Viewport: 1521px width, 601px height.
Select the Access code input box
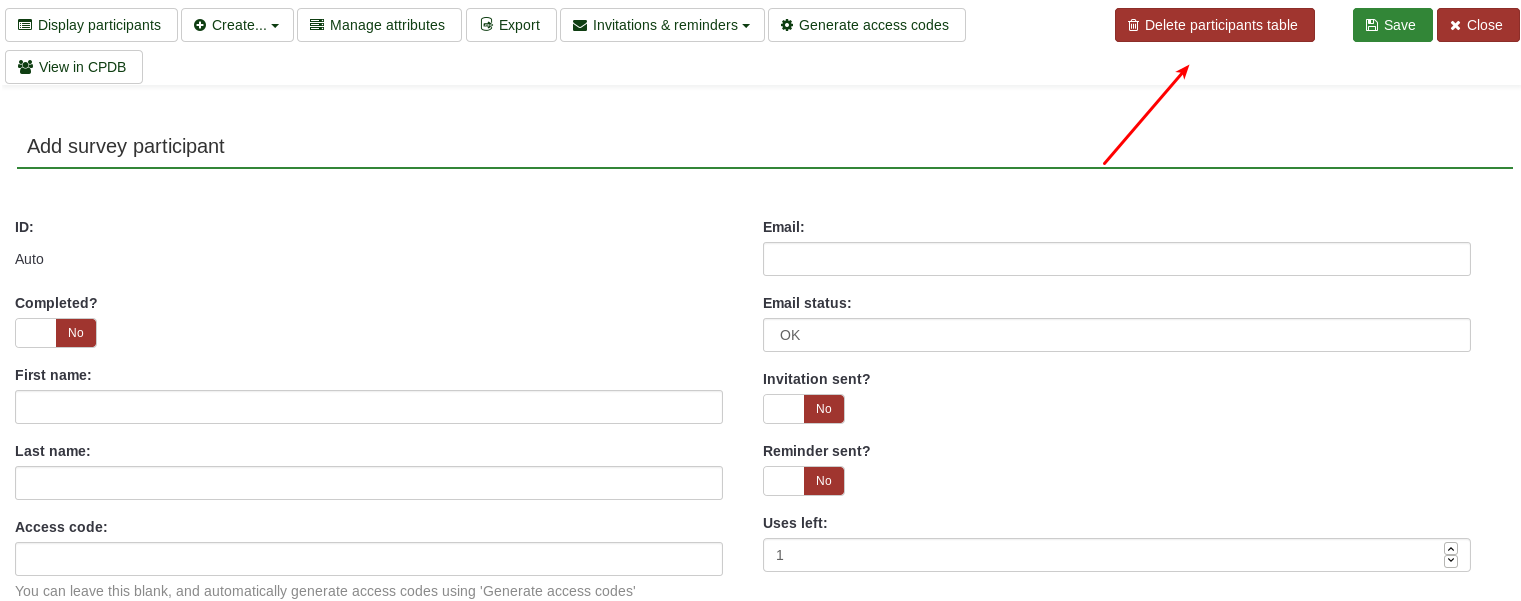pos(368,559)
